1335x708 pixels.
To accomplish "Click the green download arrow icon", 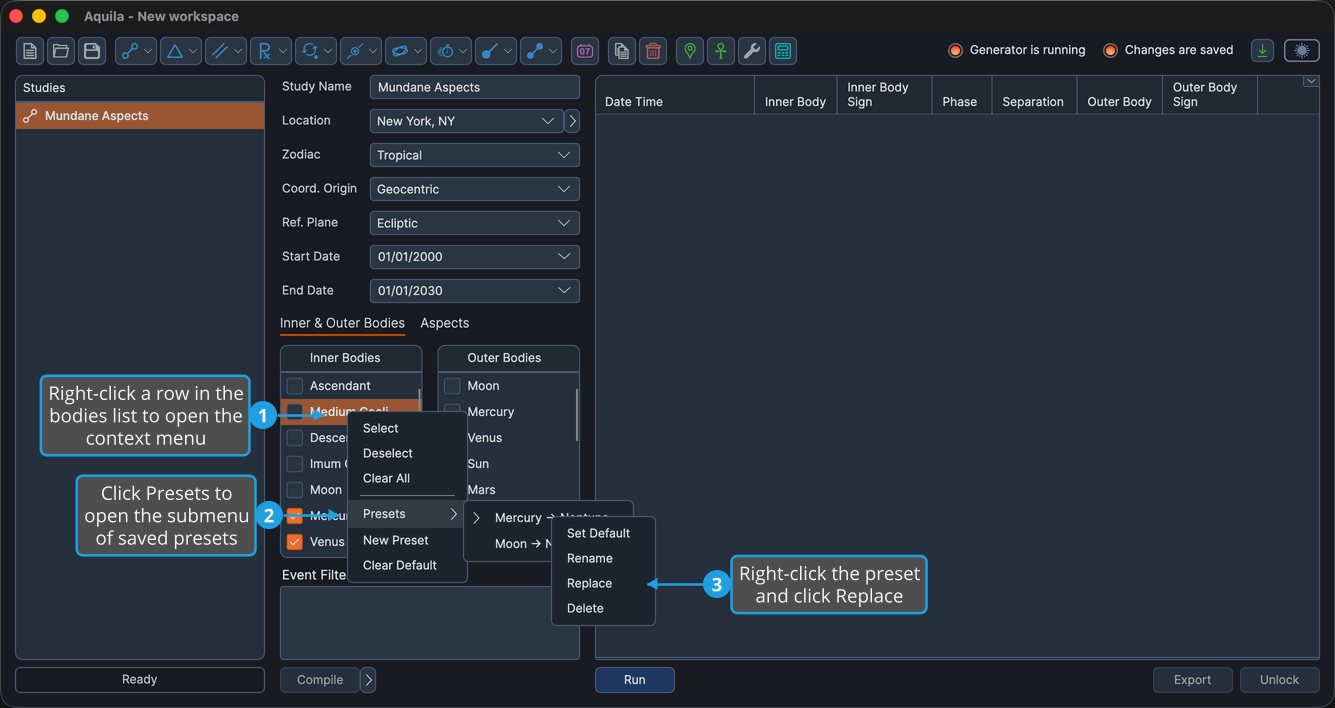I will [1263, 51].
